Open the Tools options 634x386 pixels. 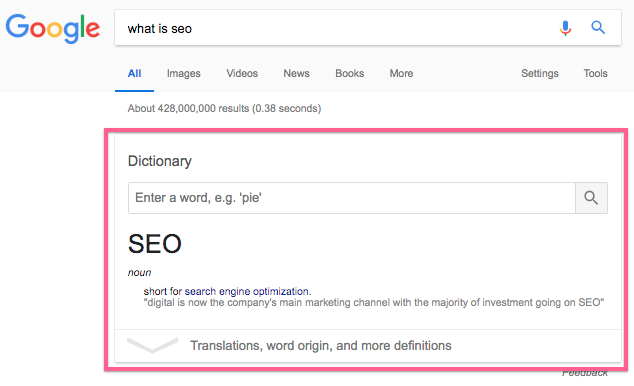595,73
